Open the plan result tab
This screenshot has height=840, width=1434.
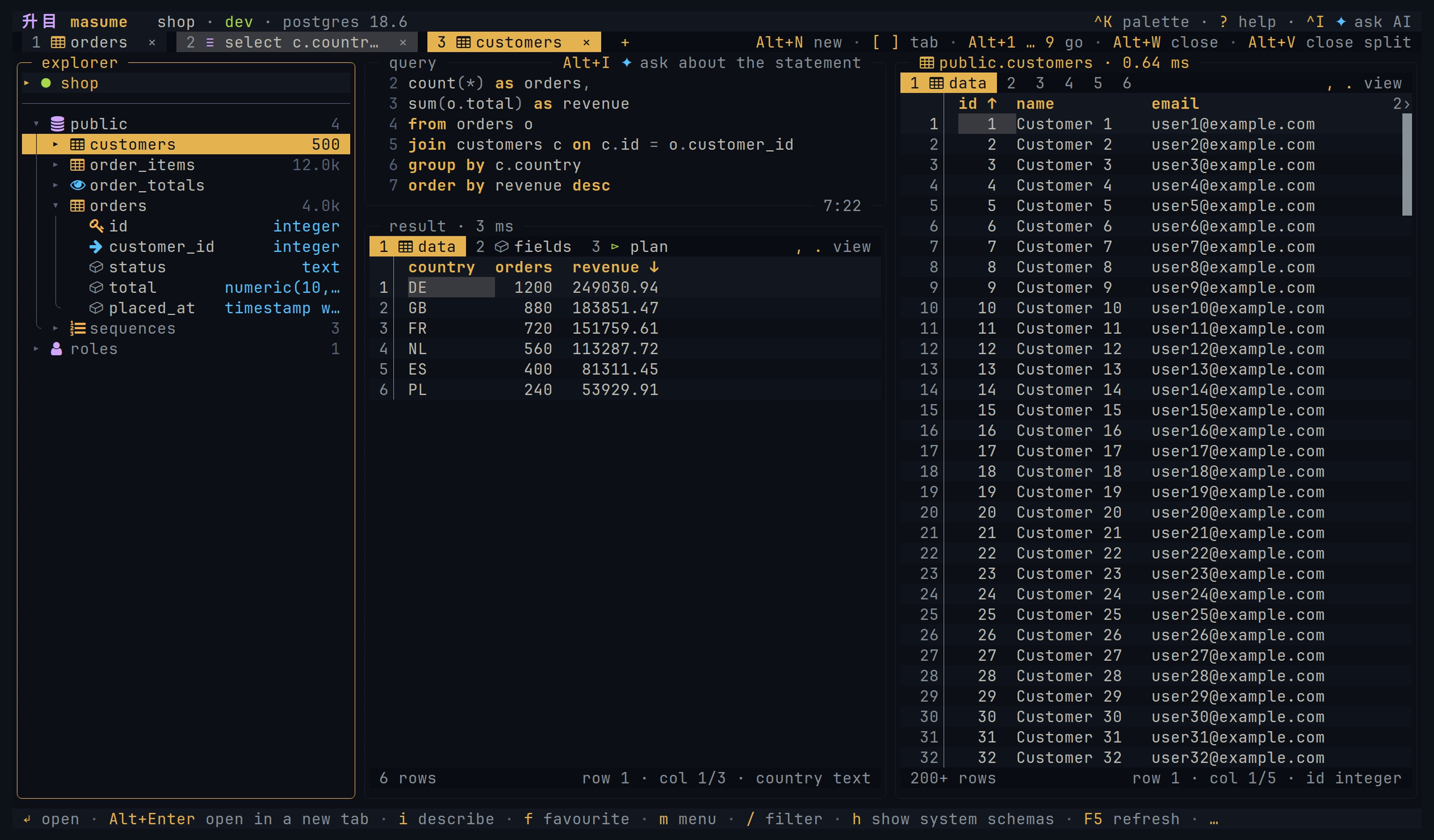(x=630, y=246)
